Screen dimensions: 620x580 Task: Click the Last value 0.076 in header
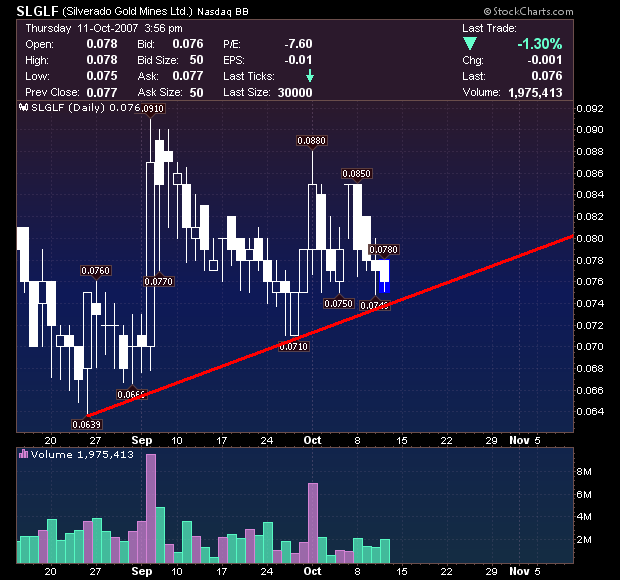click(547, 76)
